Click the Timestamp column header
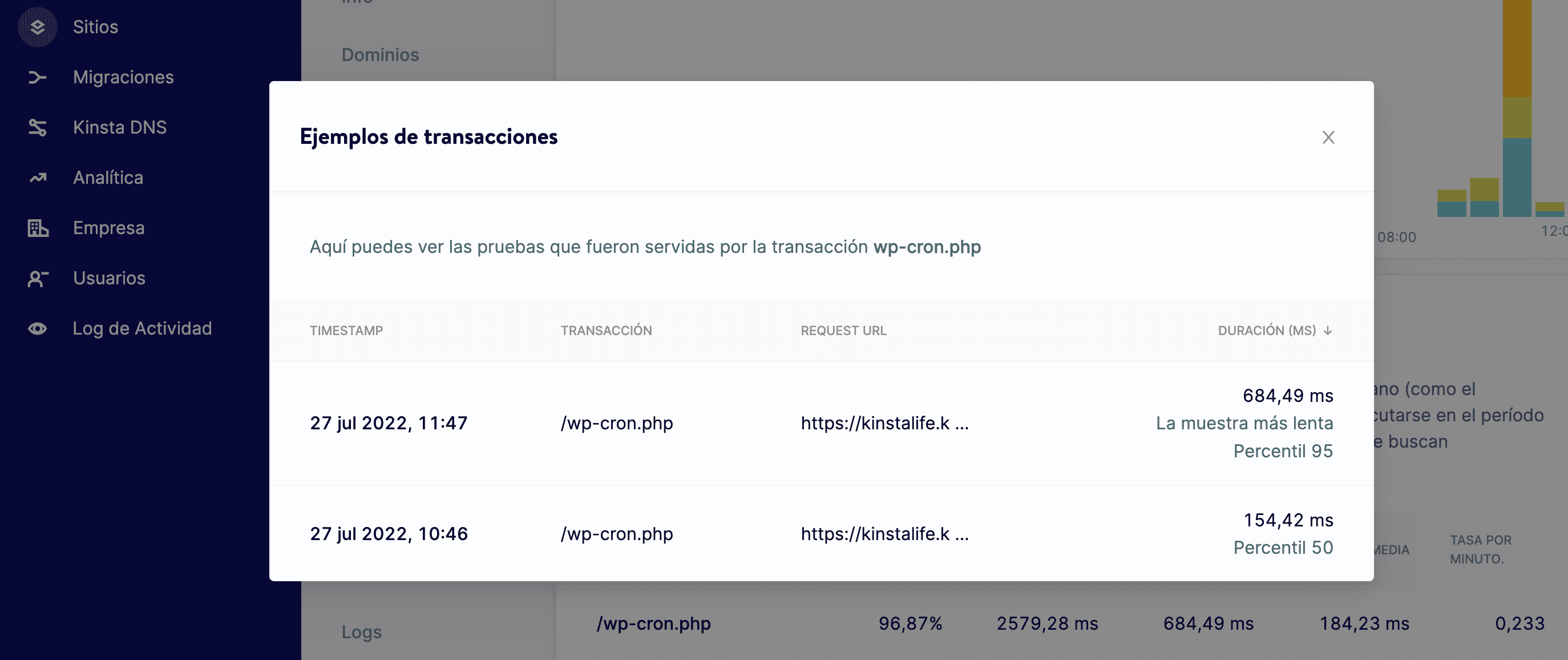Viewport: 1568px width, 660px height. tap(346, 331)
